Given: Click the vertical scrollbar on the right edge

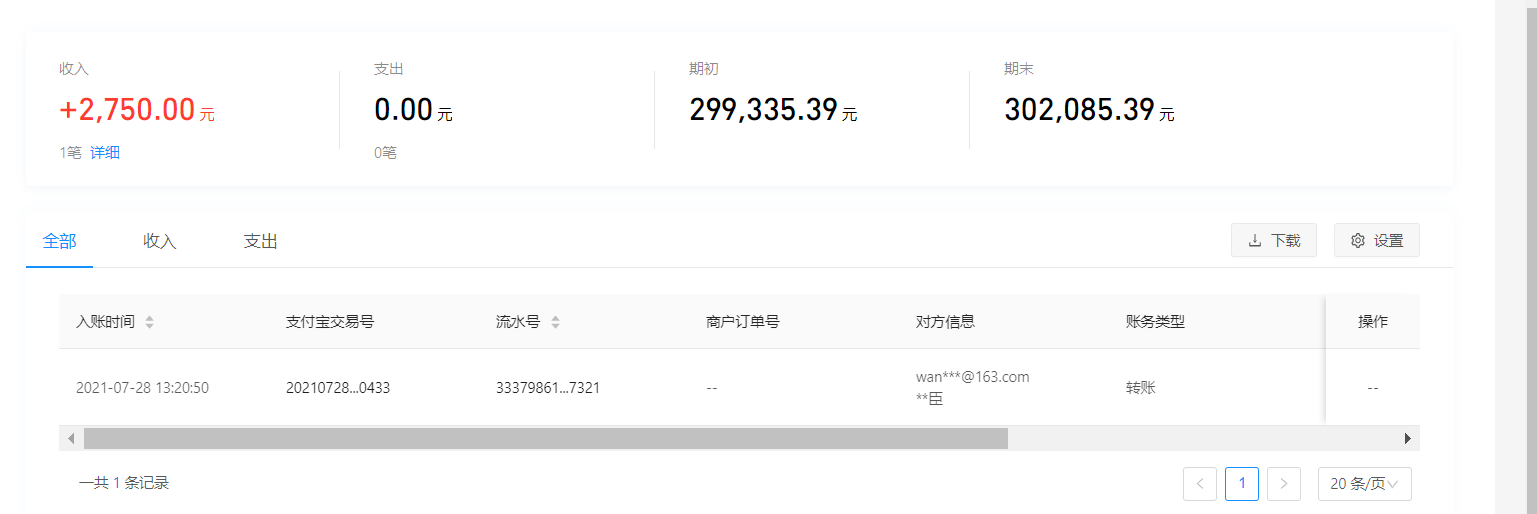Looking at the screenshot, I should (1516, 257).
